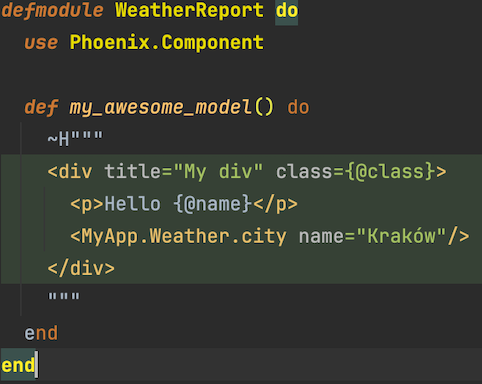Click the 'do' after my_awesome_model()
482x384 pixels.
tap(298, 107)
